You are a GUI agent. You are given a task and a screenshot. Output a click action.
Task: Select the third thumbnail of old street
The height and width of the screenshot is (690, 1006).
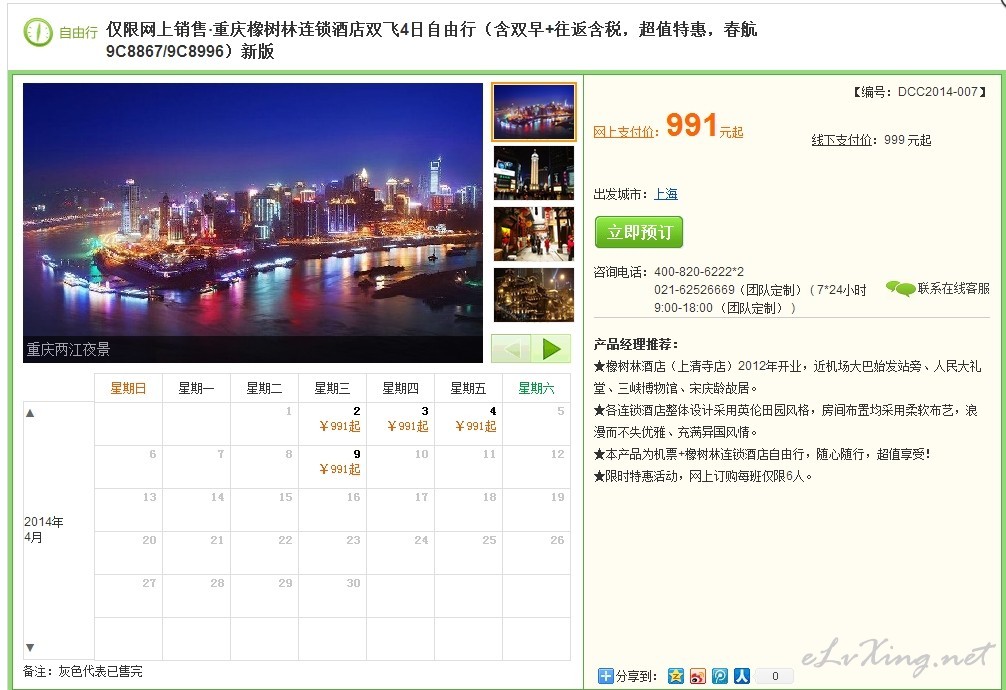click(x=534, y=234)
